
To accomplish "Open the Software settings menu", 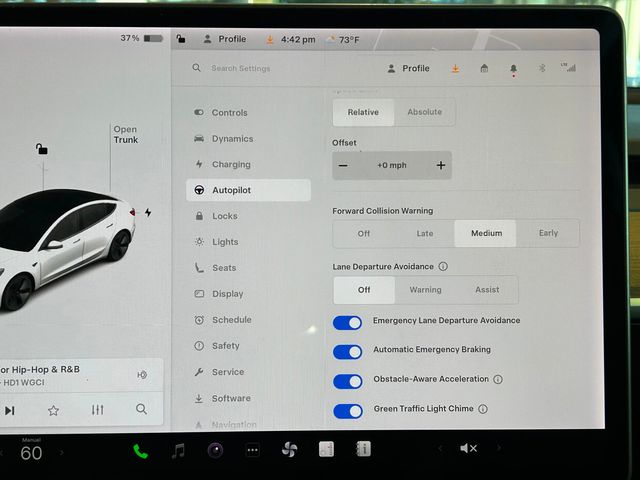I will point(222,398).
